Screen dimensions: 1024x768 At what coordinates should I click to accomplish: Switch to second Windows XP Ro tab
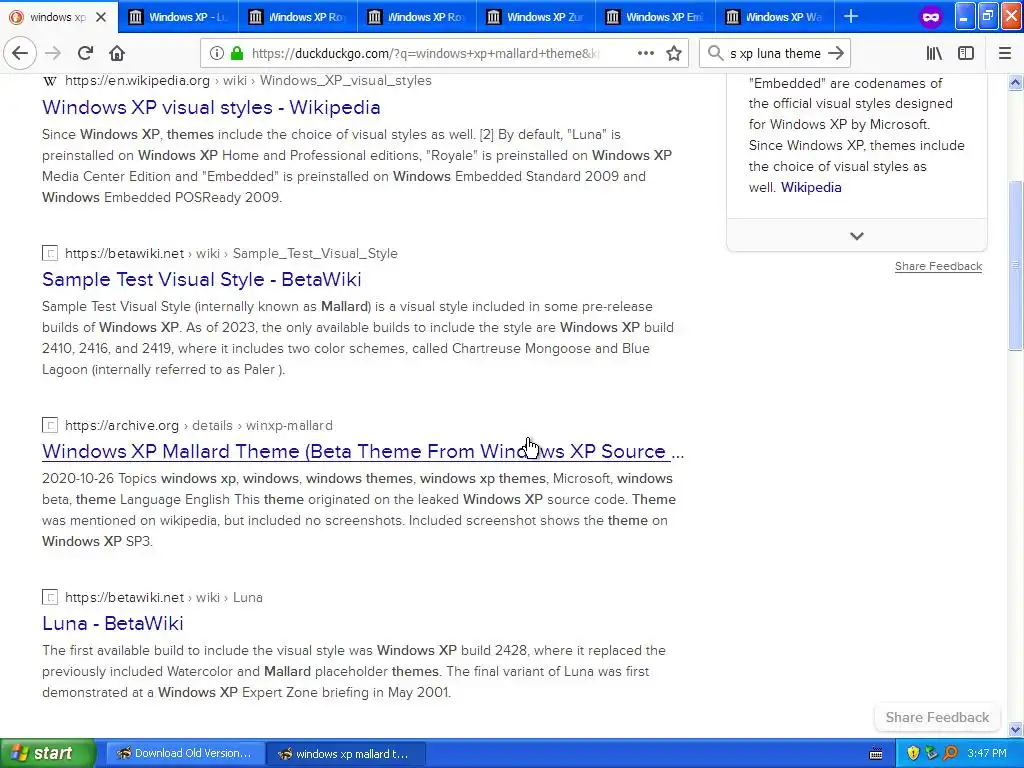pos(417,17)
